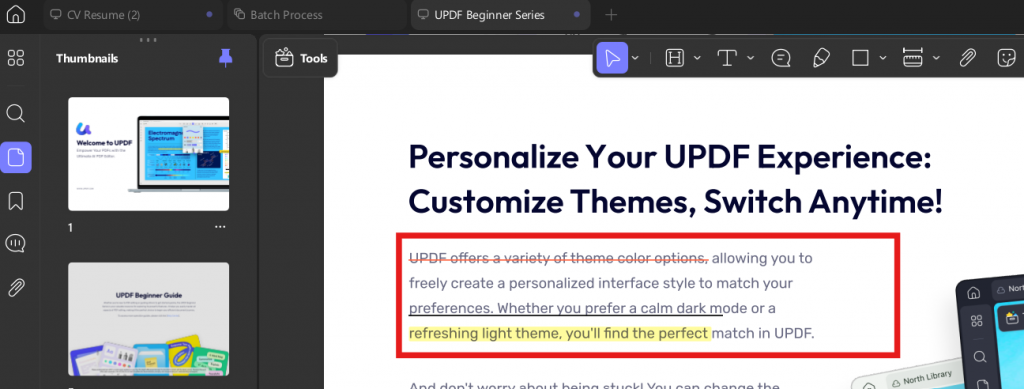Viewport: 1024px width, 389px height.
Task: Expand the shape tool dropdown arrow
Action: [x=883, y=58]
